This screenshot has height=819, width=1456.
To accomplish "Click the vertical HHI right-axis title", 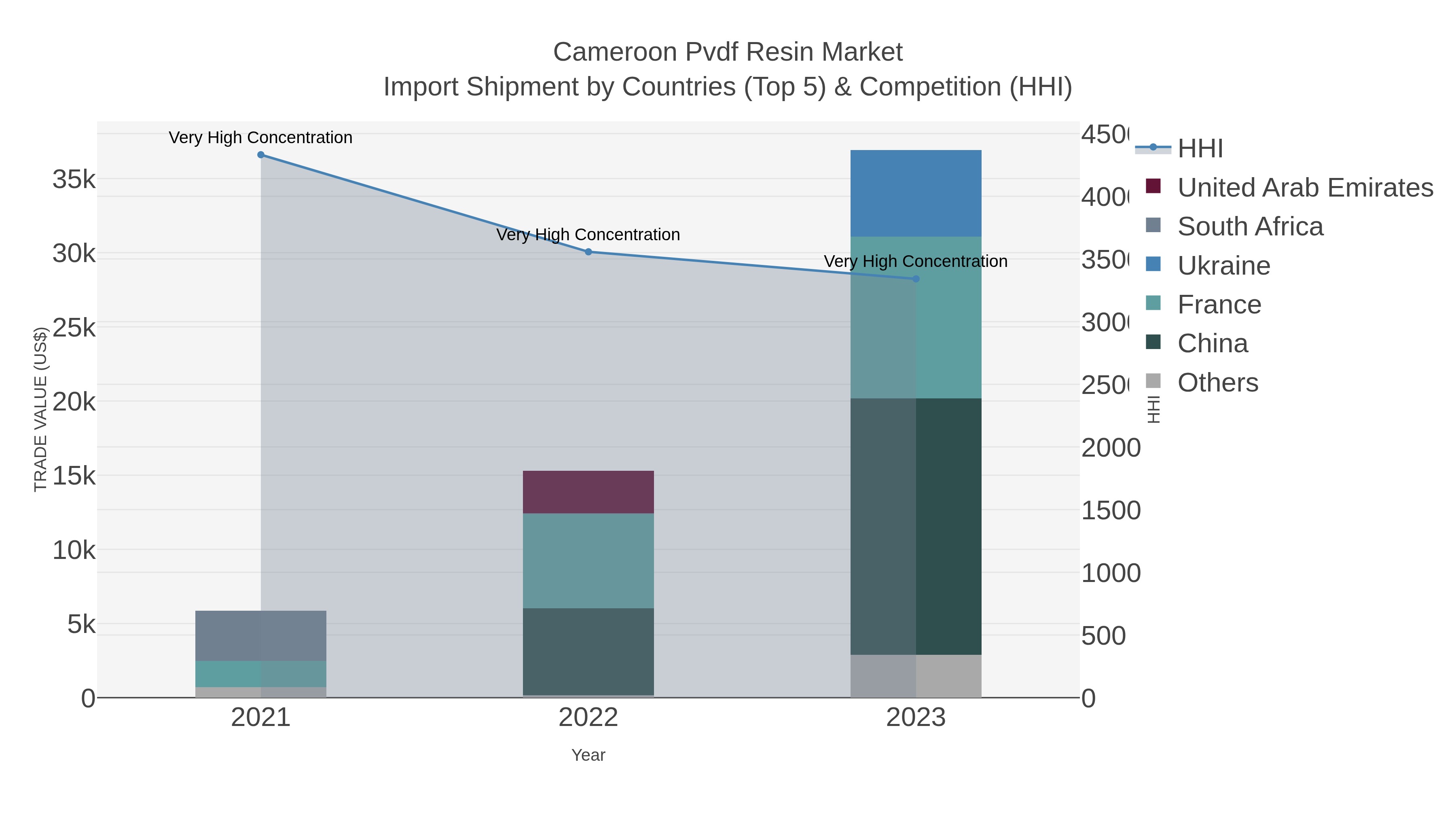I will (1153, 409).
